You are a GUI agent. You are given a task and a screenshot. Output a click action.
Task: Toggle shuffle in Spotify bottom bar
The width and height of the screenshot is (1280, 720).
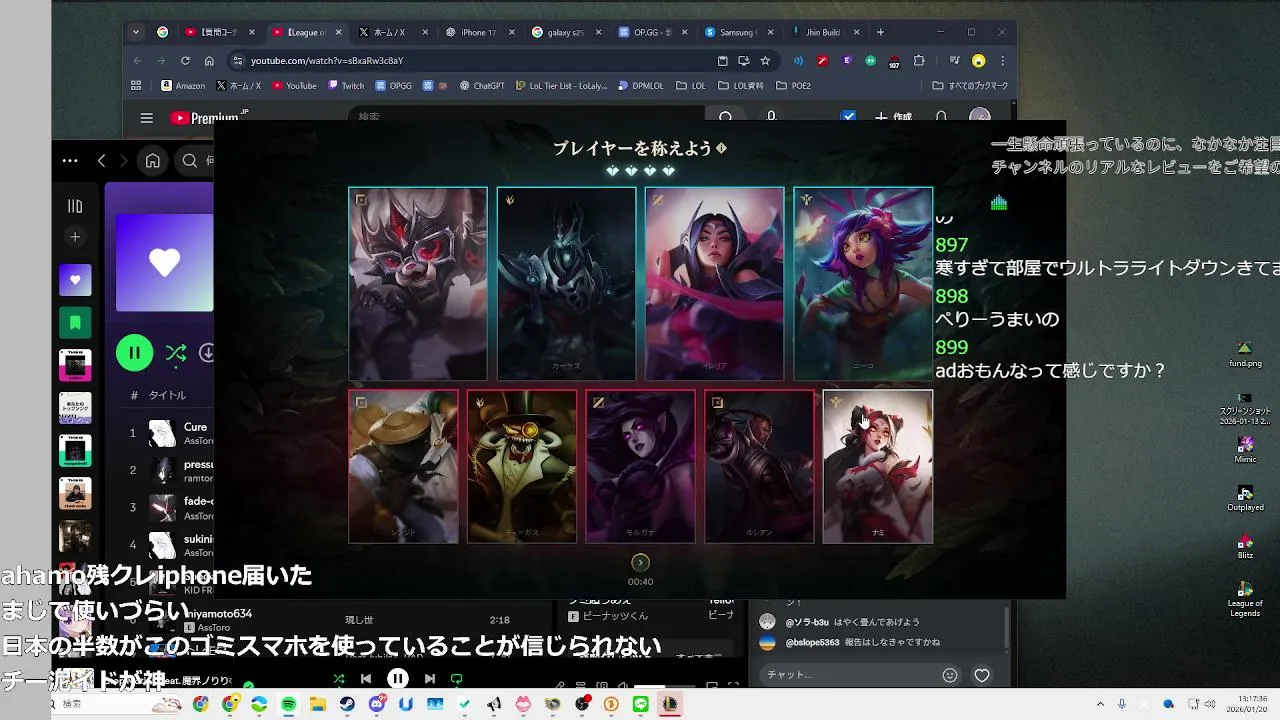click(339, 679)
